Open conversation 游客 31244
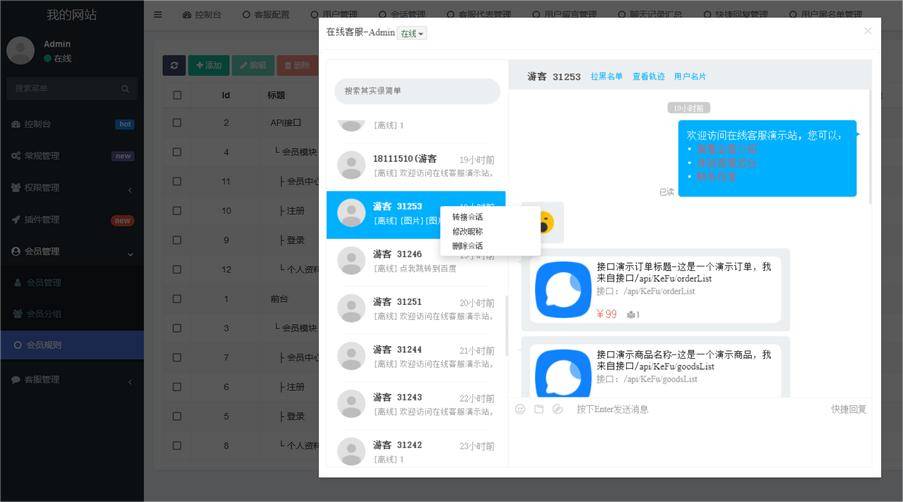 [416, 356]
